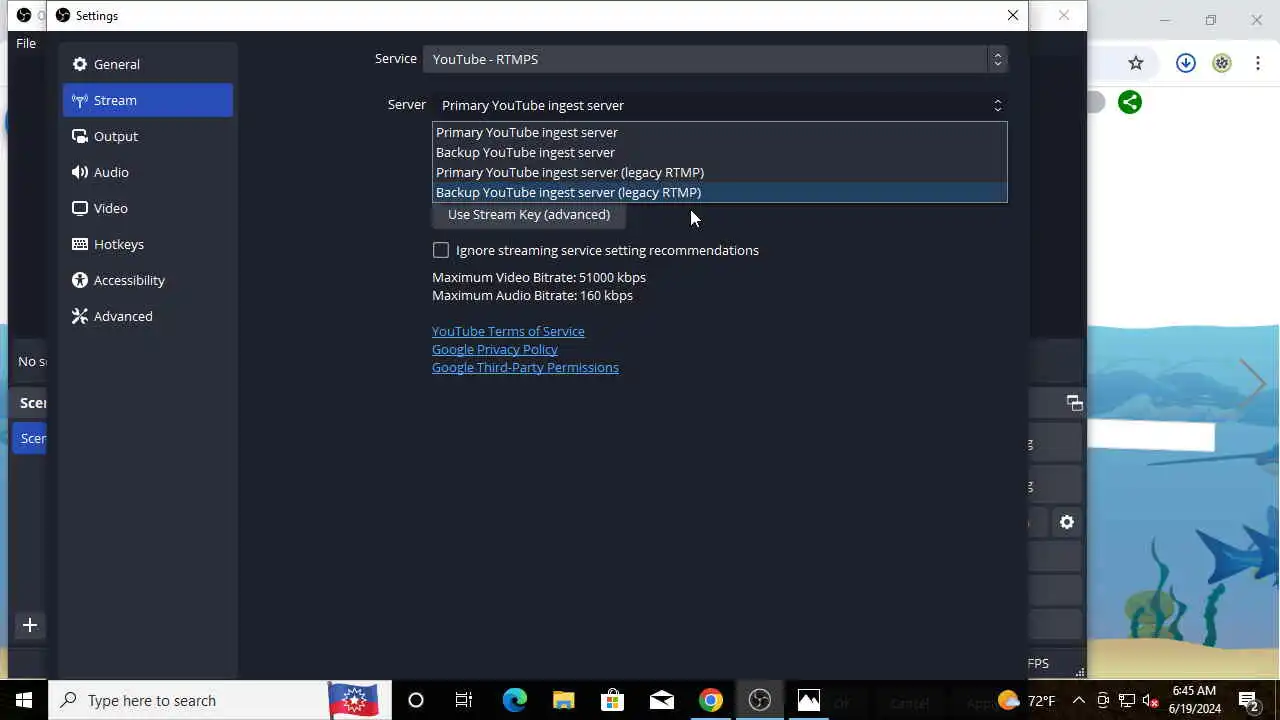1280x720 pixels.
Task: Show hidden system tray icons
Action: [x=1079, y=700]
